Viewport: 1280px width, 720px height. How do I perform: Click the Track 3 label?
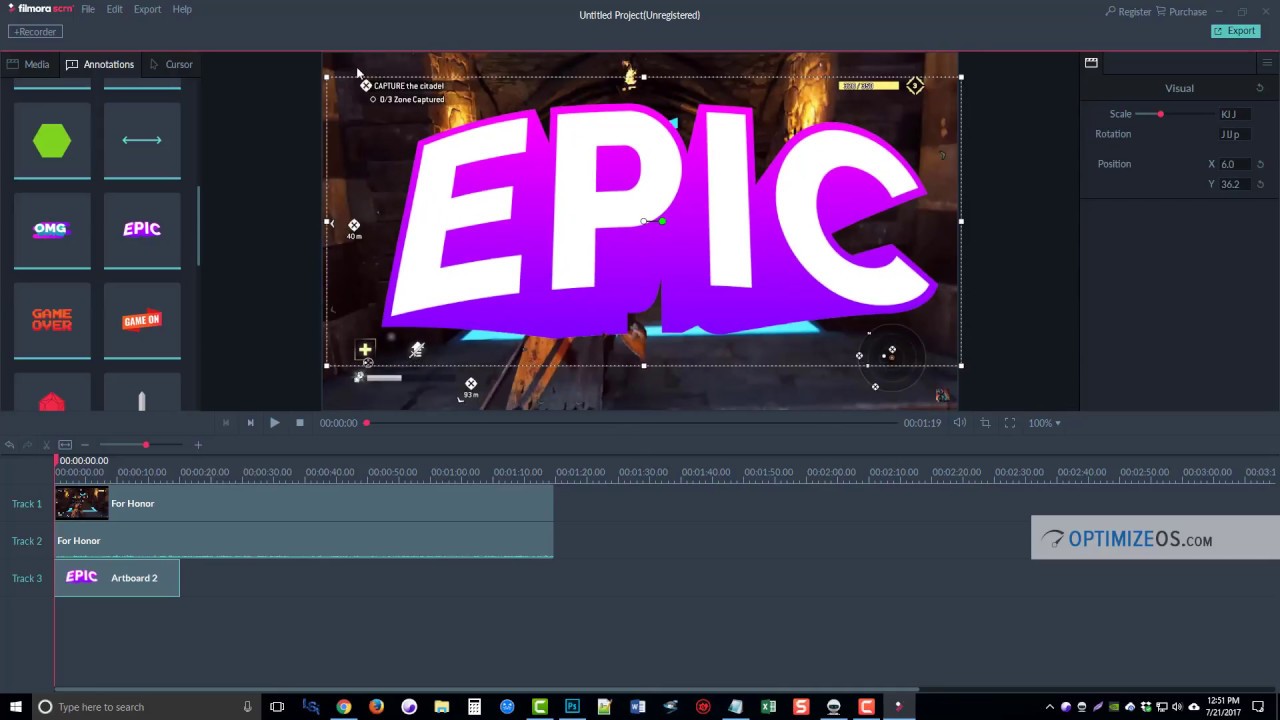point(27,578)
